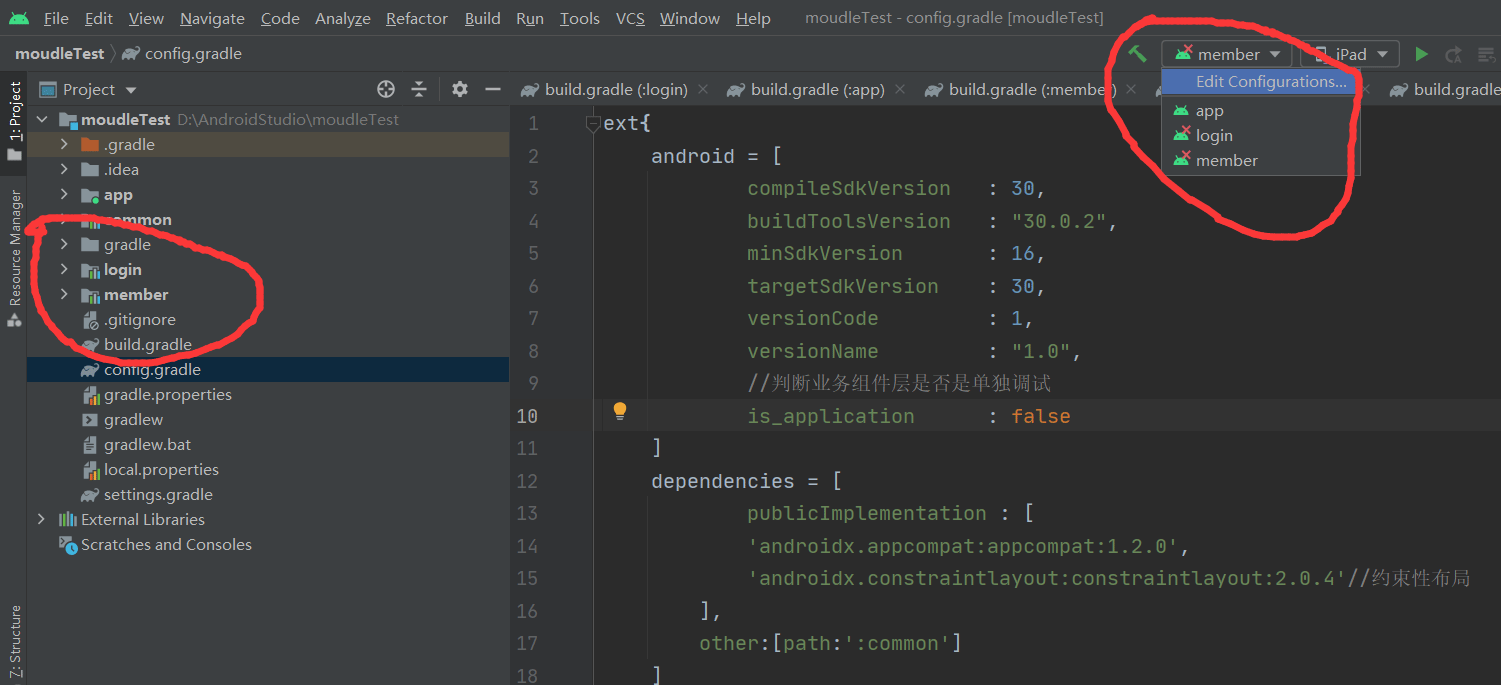The image size is (1501, 685).
Task: Click the yellow lightbulb intention icon
Action: click(619, 411)
